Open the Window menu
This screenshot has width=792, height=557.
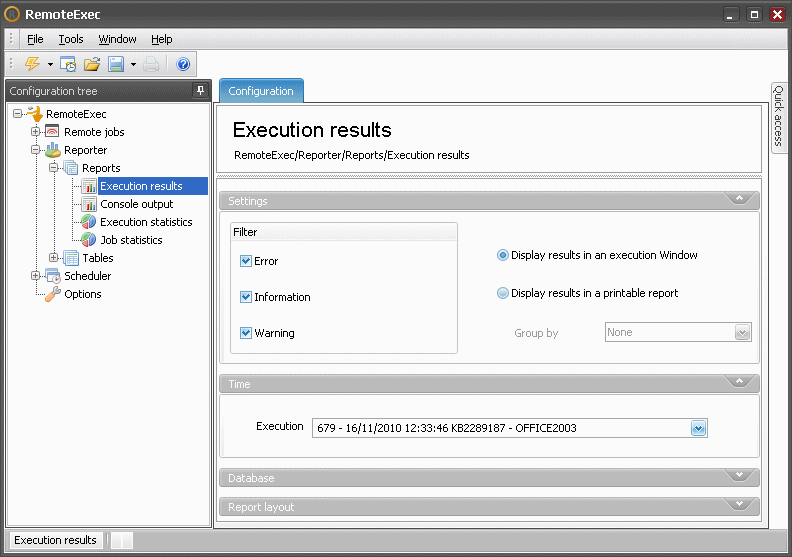117,39
